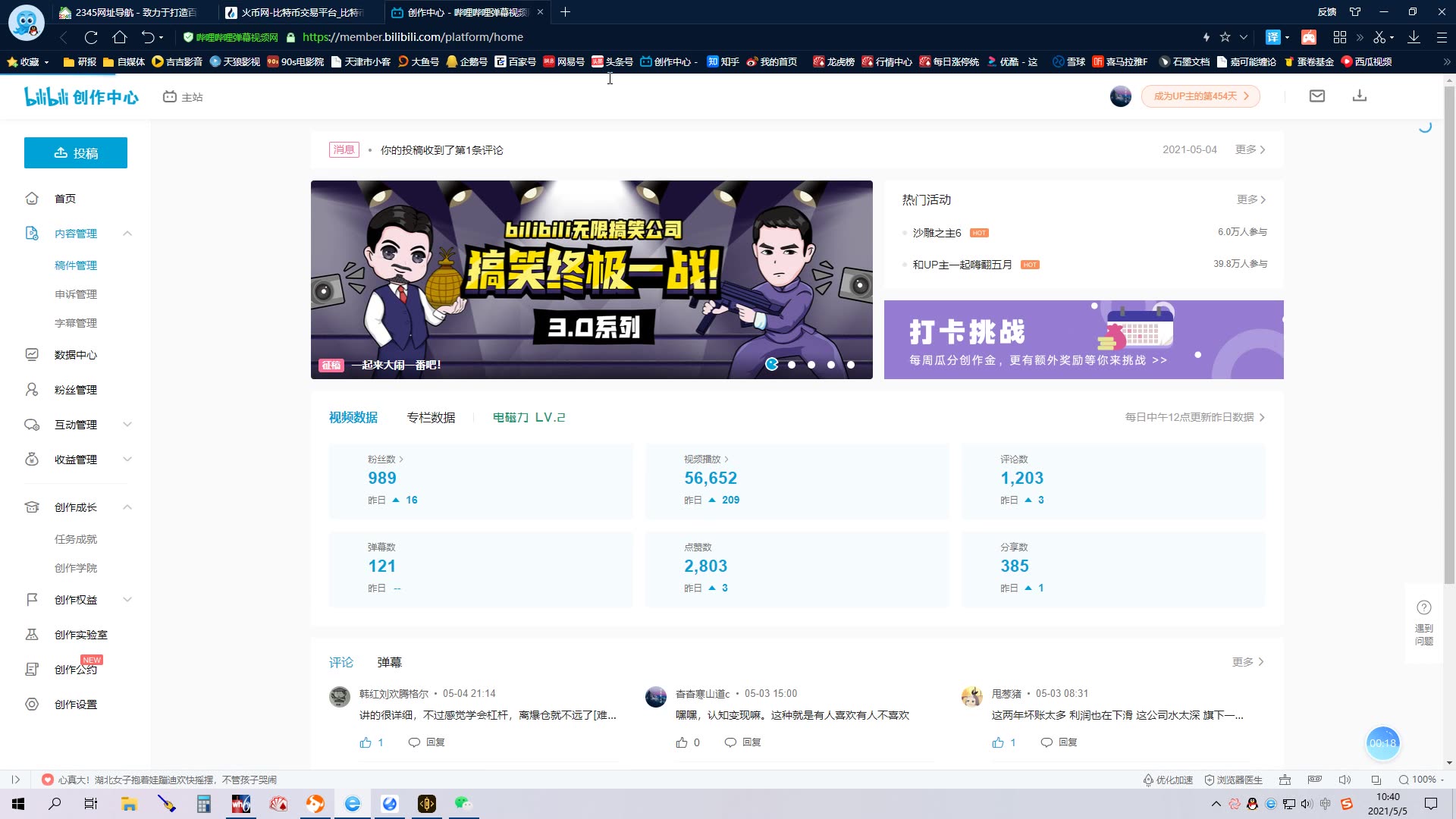Click the user avatar in header
The image size is (1456, 819).
click(1121, 96)
